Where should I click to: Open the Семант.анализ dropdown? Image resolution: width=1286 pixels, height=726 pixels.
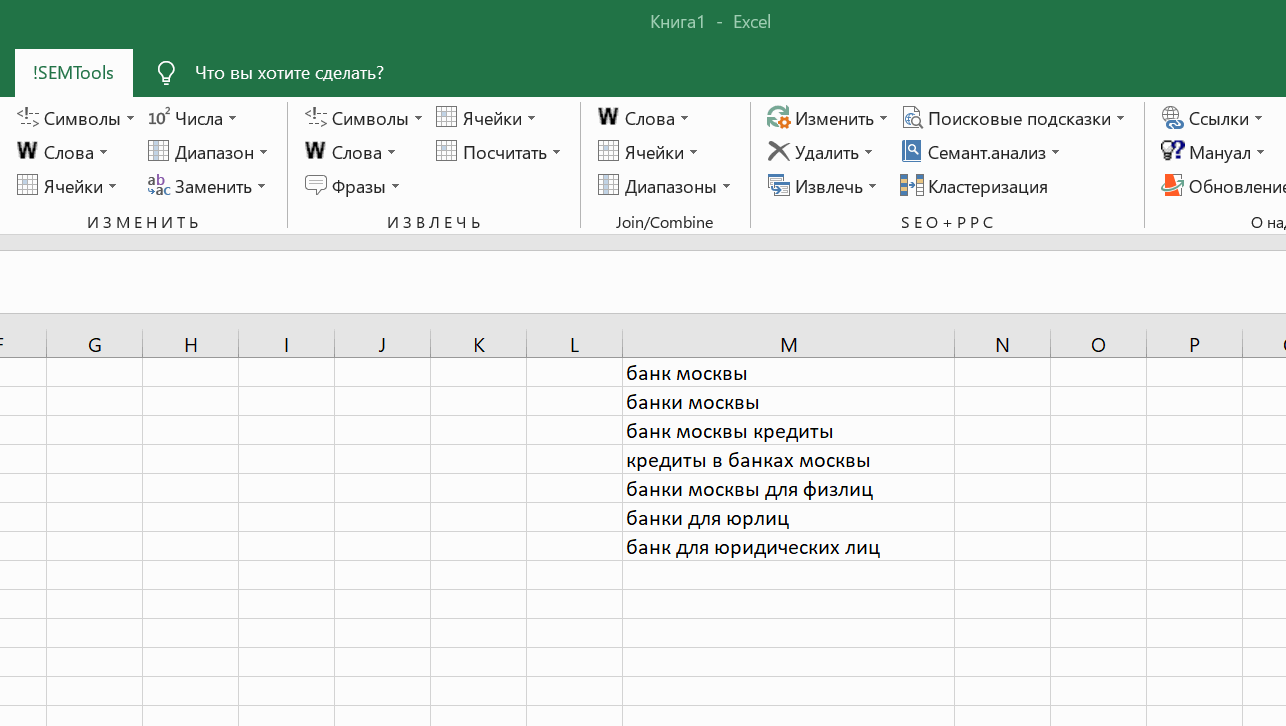click(1056, 153)
